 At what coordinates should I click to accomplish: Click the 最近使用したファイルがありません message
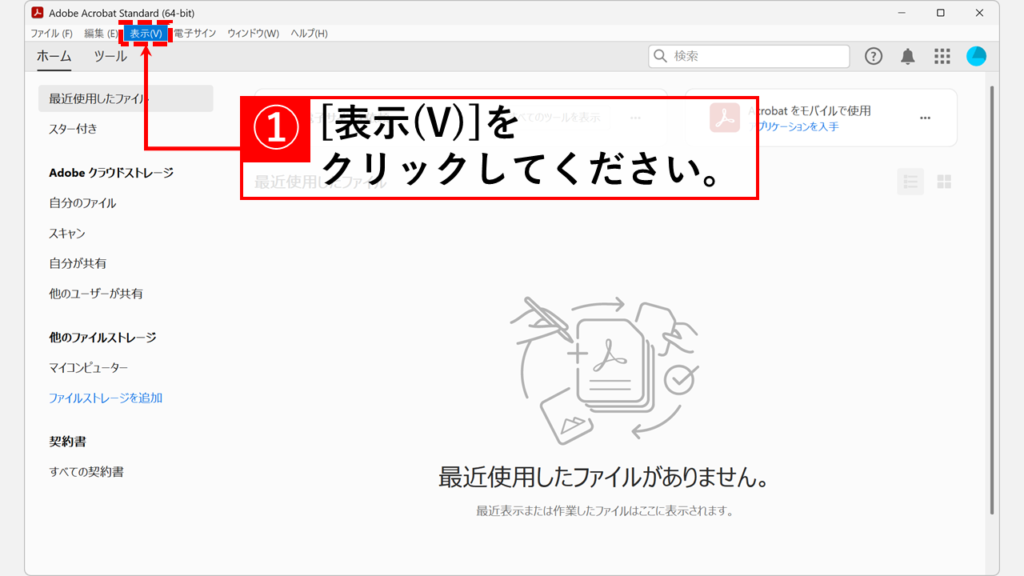[603, 477]
